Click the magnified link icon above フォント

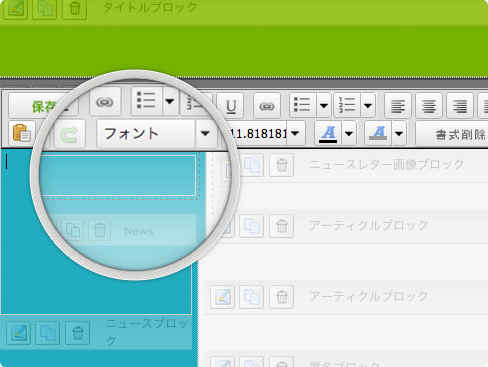105,102
